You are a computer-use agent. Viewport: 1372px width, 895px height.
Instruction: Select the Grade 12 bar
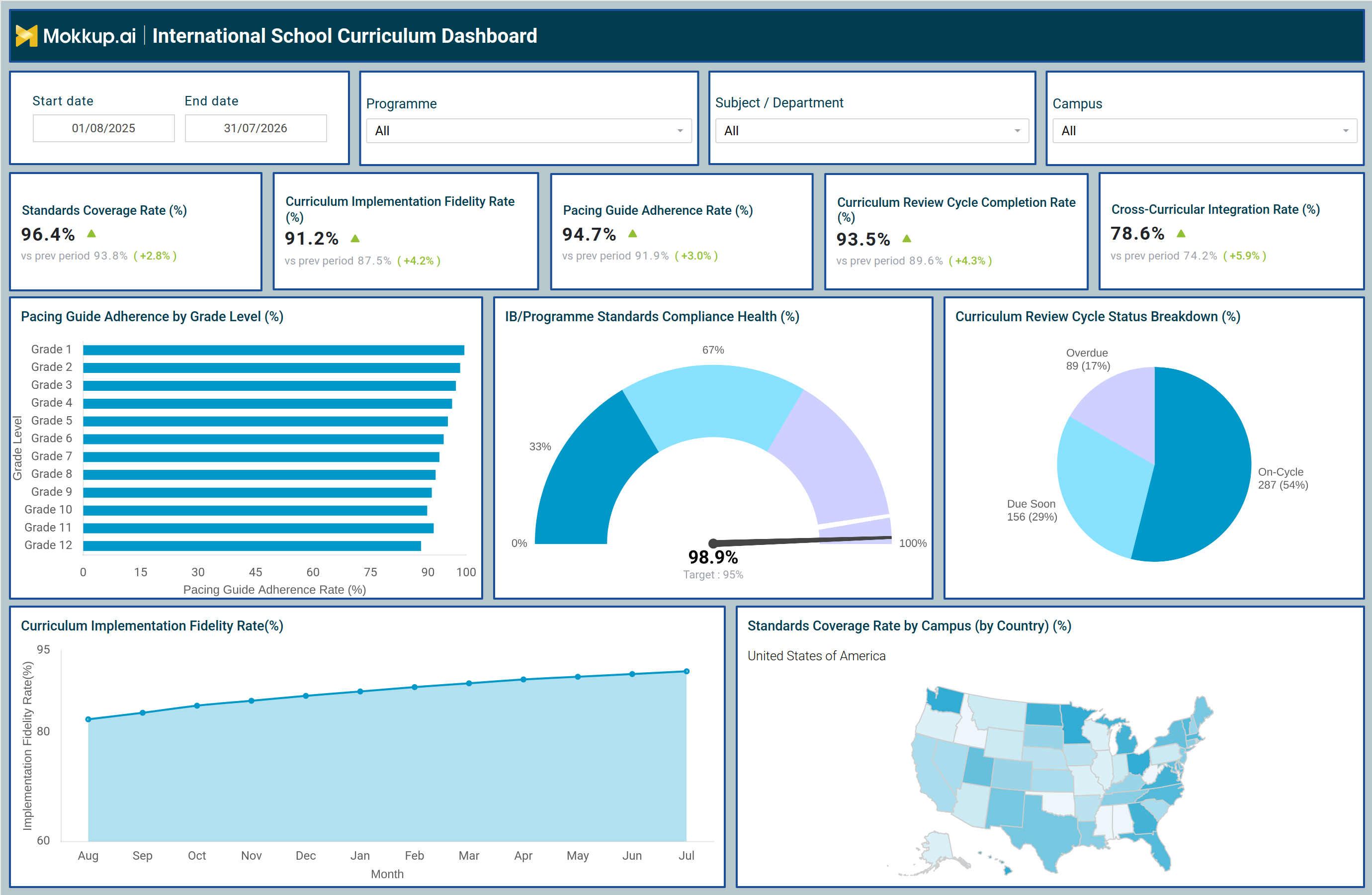click(x=252, y=546)
